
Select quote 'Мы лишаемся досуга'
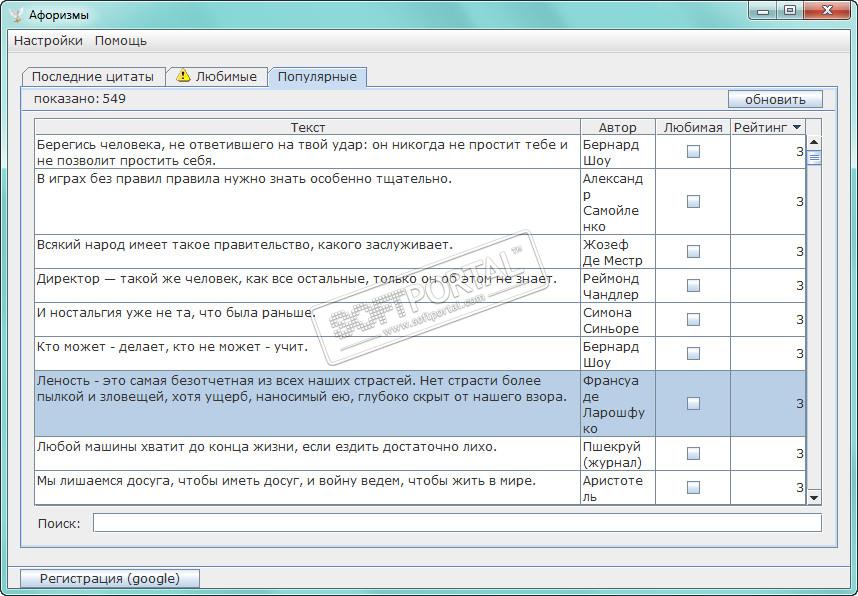point(308,487)
